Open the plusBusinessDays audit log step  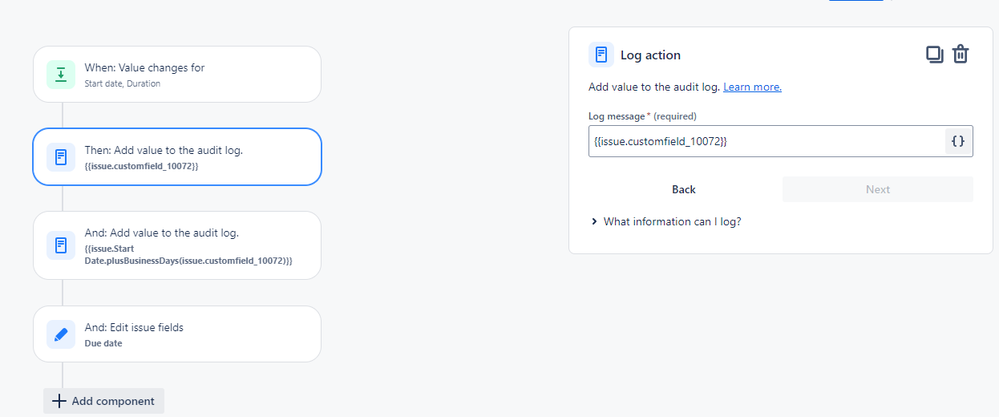point(177,245)
